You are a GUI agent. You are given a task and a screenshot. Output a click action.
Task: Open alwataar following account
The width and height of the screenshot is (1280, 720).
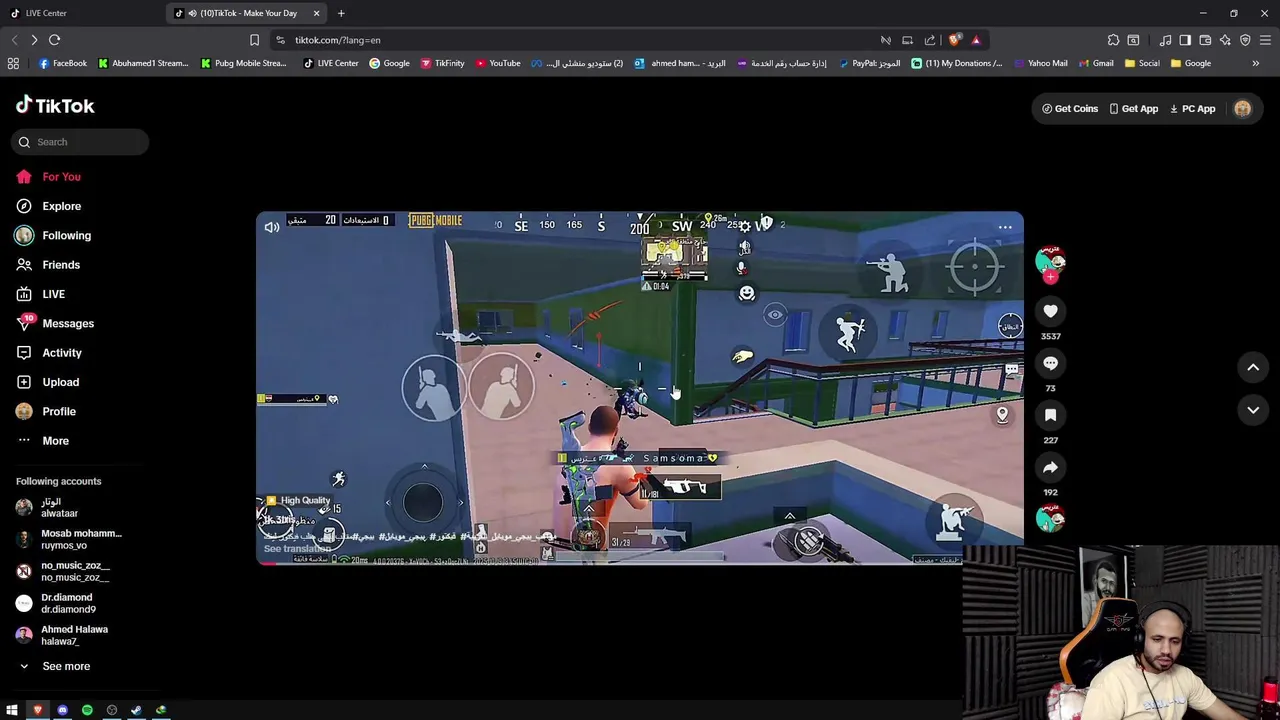[48, 508]
